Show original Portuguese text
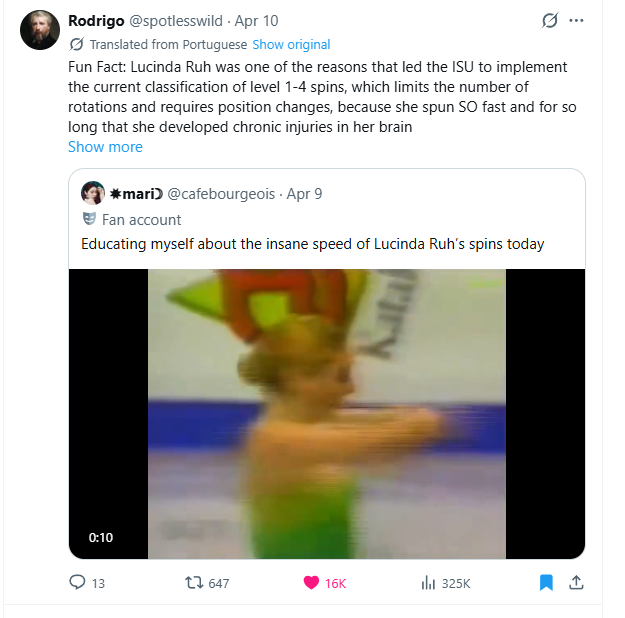Image resolution: width=625 pixels, height=618 pixels. (291, 44)
